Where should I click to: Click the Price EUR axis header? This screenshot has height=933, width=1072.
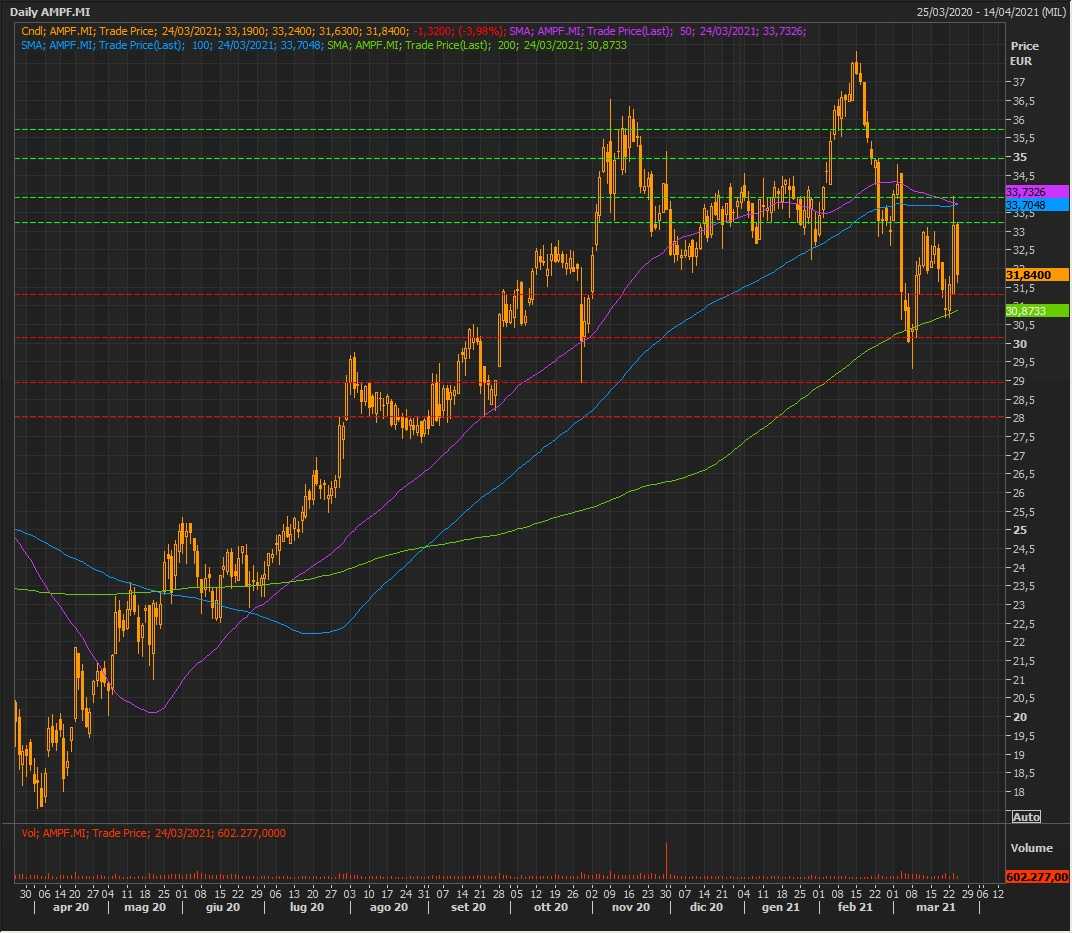point(1024,53)
